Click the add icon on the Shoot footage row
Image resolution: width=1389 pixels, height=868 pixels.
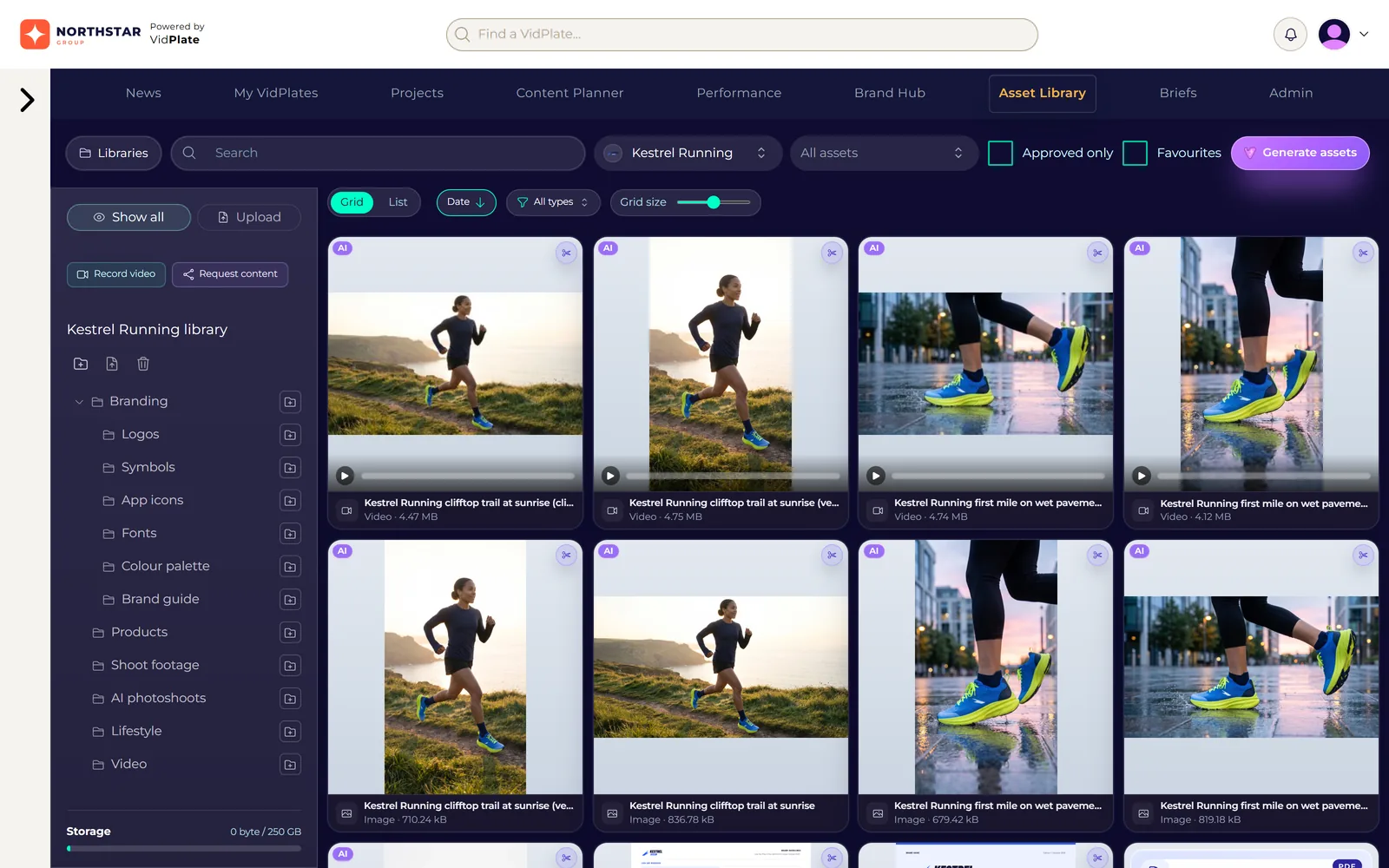[x=290, y=666]
